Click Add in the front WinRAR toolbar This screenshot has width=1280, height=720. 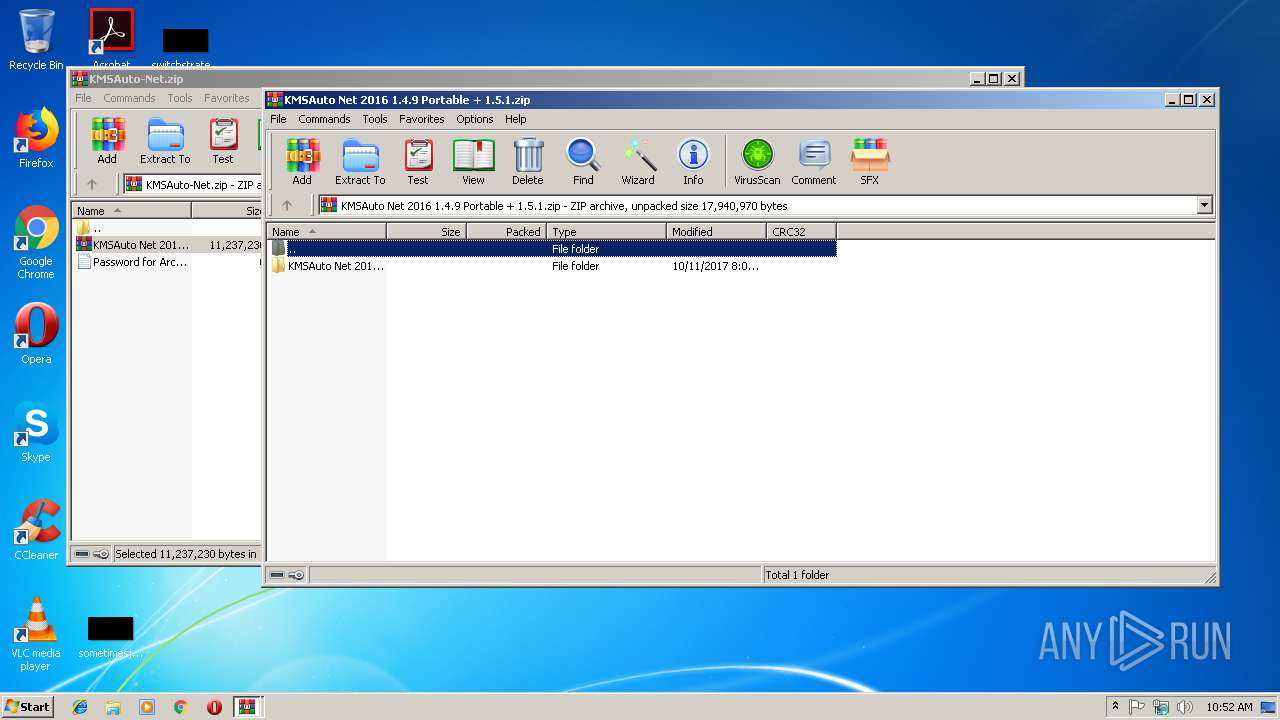pyautogui.click(x=302, y=162)
